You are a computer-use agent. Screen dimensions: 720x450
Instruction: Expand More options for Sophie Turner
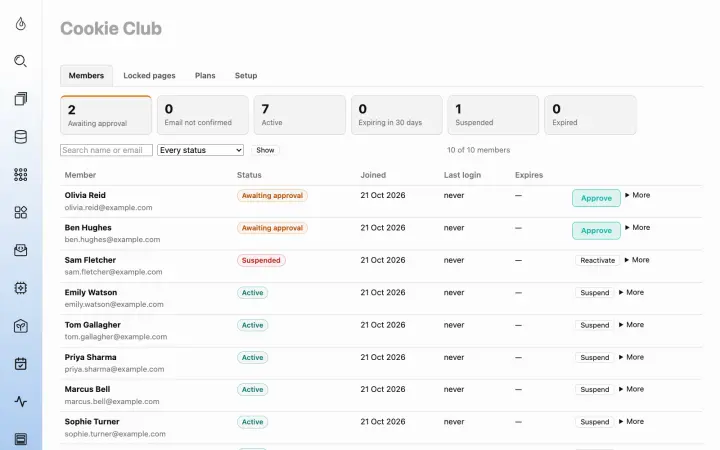pyautogui.click(x=631, y=422)
